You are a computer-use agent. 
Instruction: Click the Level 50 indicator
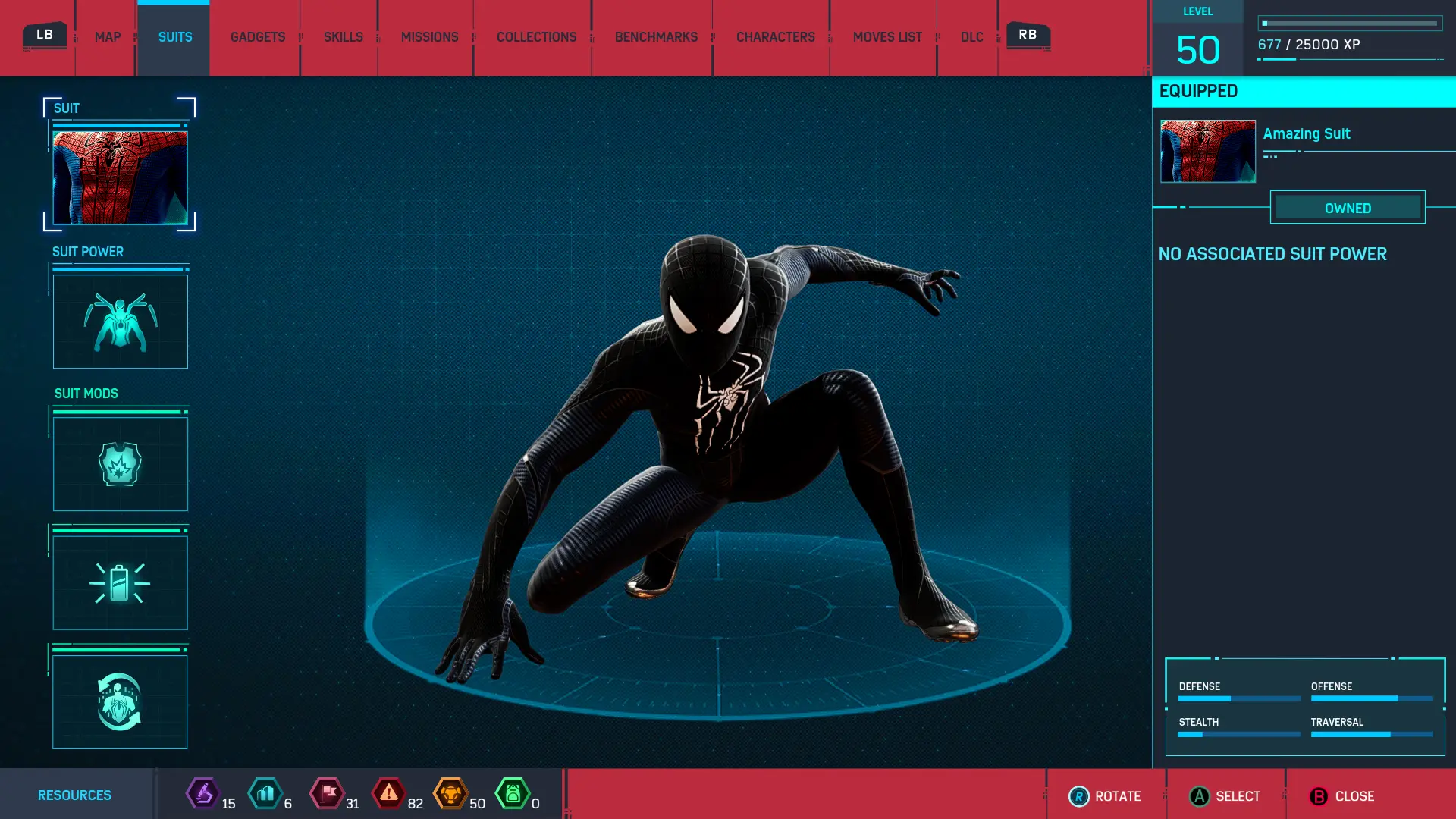coord(1198,38)
